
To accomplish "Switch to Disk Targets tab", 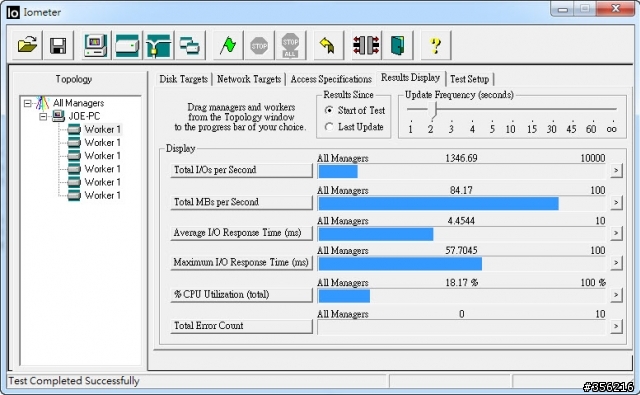I will (184, 79).
